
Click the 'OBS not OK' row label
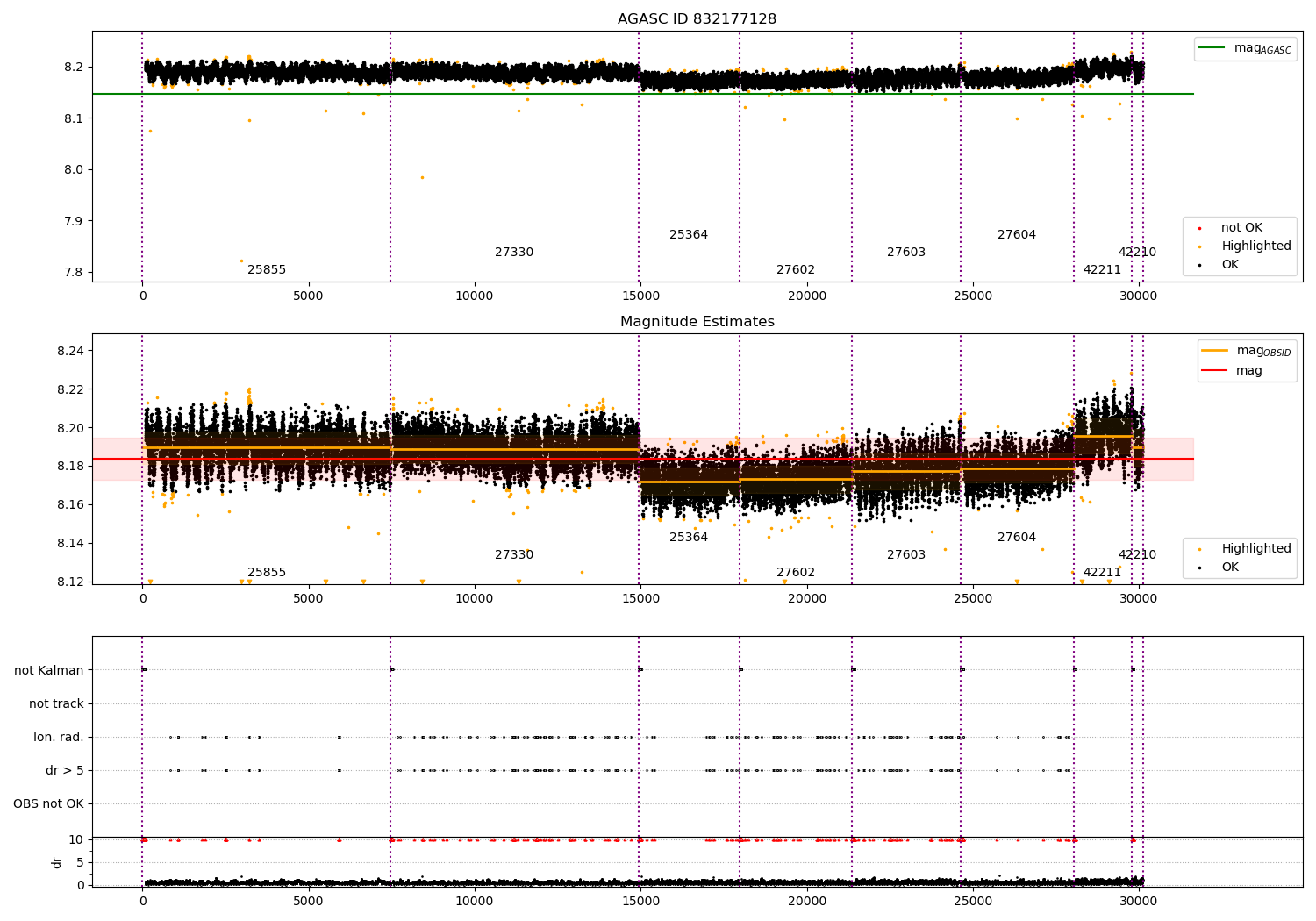48,803
